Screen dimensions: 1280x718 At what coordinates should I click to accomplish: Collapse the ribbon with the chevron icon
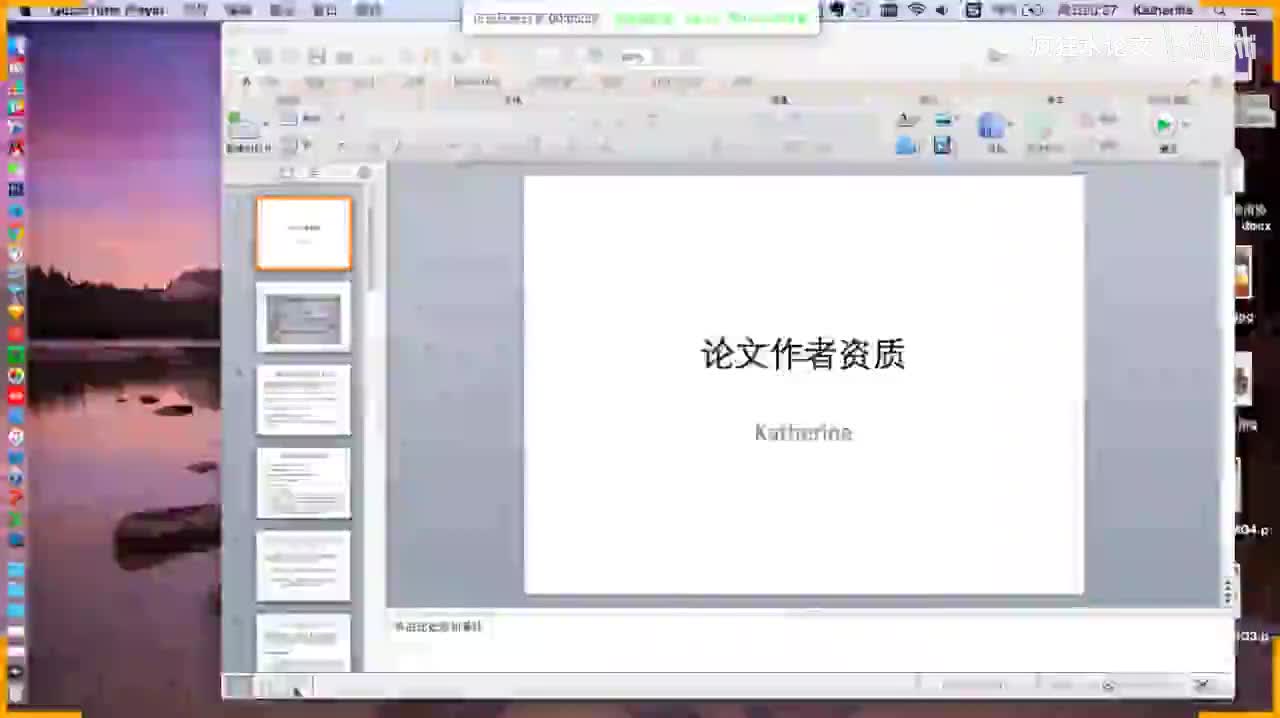(x=1194, y=82)
